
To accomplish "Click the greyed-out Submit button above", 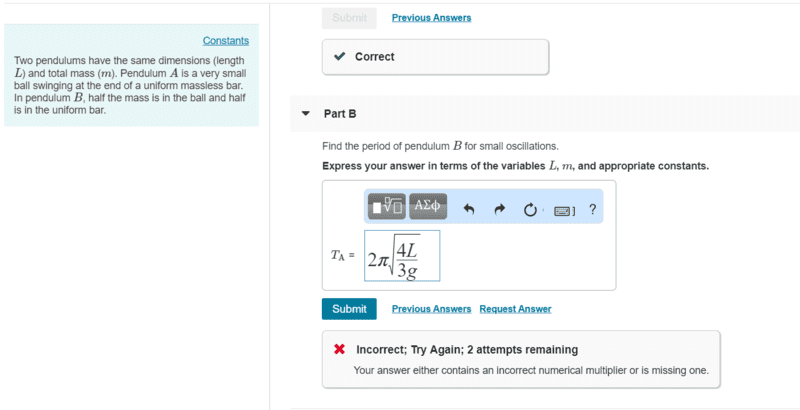I will click(x=349, y=18).
